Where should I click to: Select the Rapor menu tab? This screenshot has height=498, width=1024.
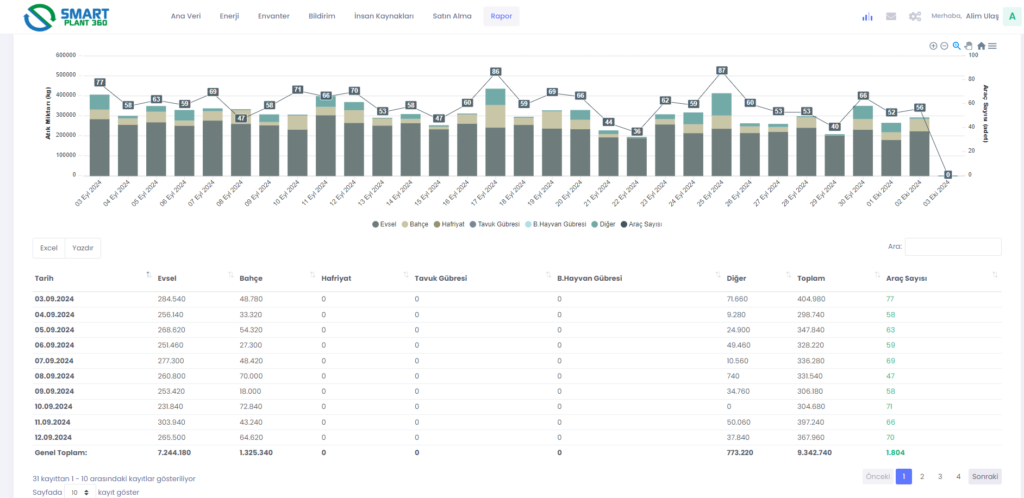click(x=500, y=16)
